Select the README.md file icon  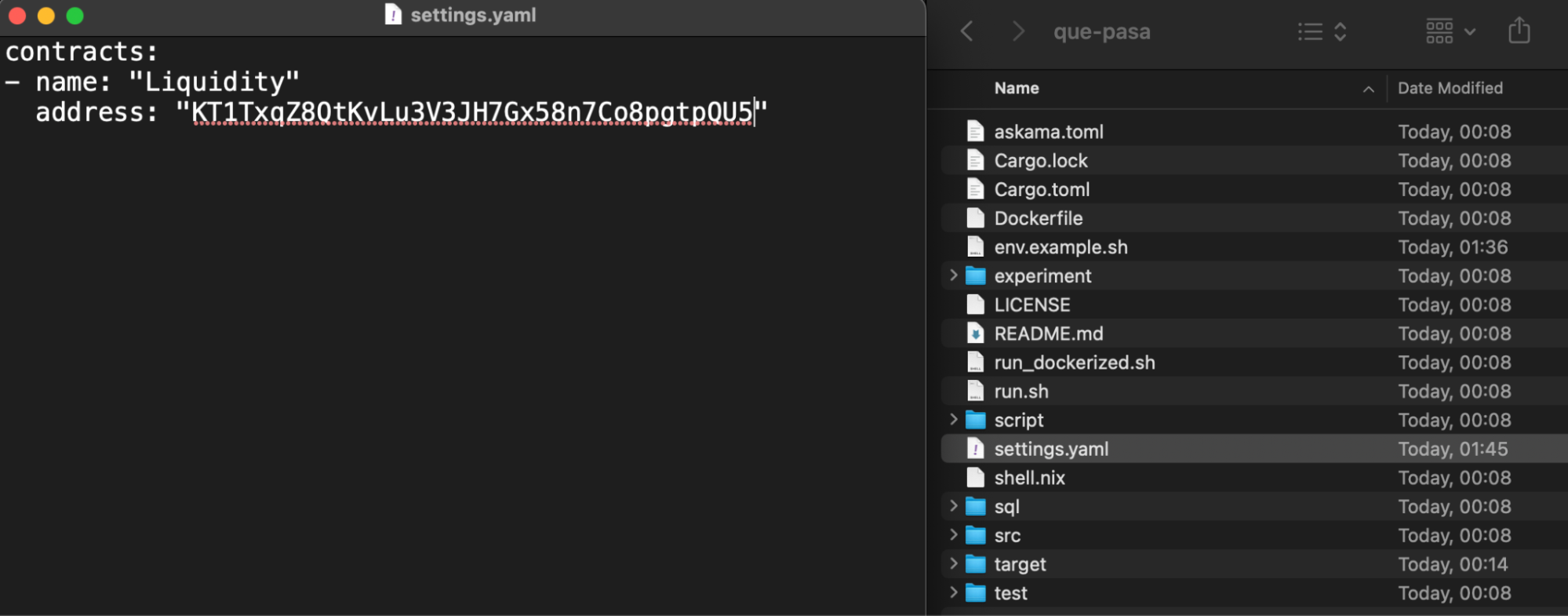975,334
